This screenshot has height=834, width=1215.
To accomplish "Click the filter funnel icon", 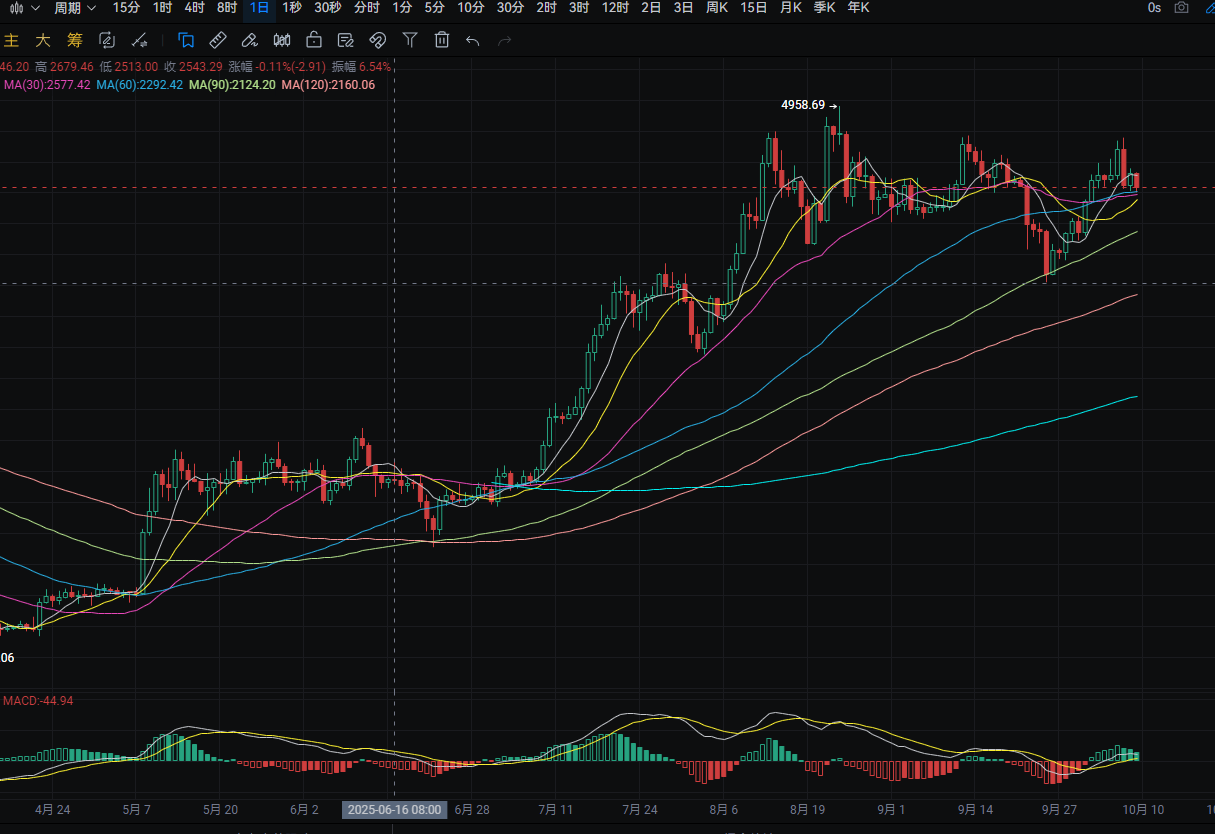I will pos(409,40).
